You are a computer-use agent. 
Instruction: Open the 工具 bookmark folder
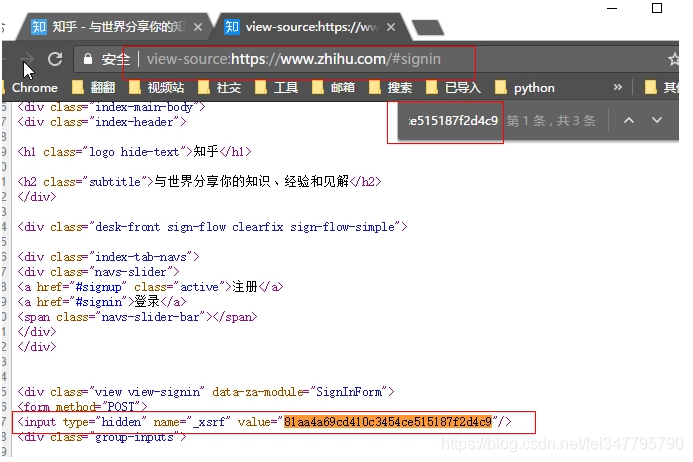tap(277, 88)
